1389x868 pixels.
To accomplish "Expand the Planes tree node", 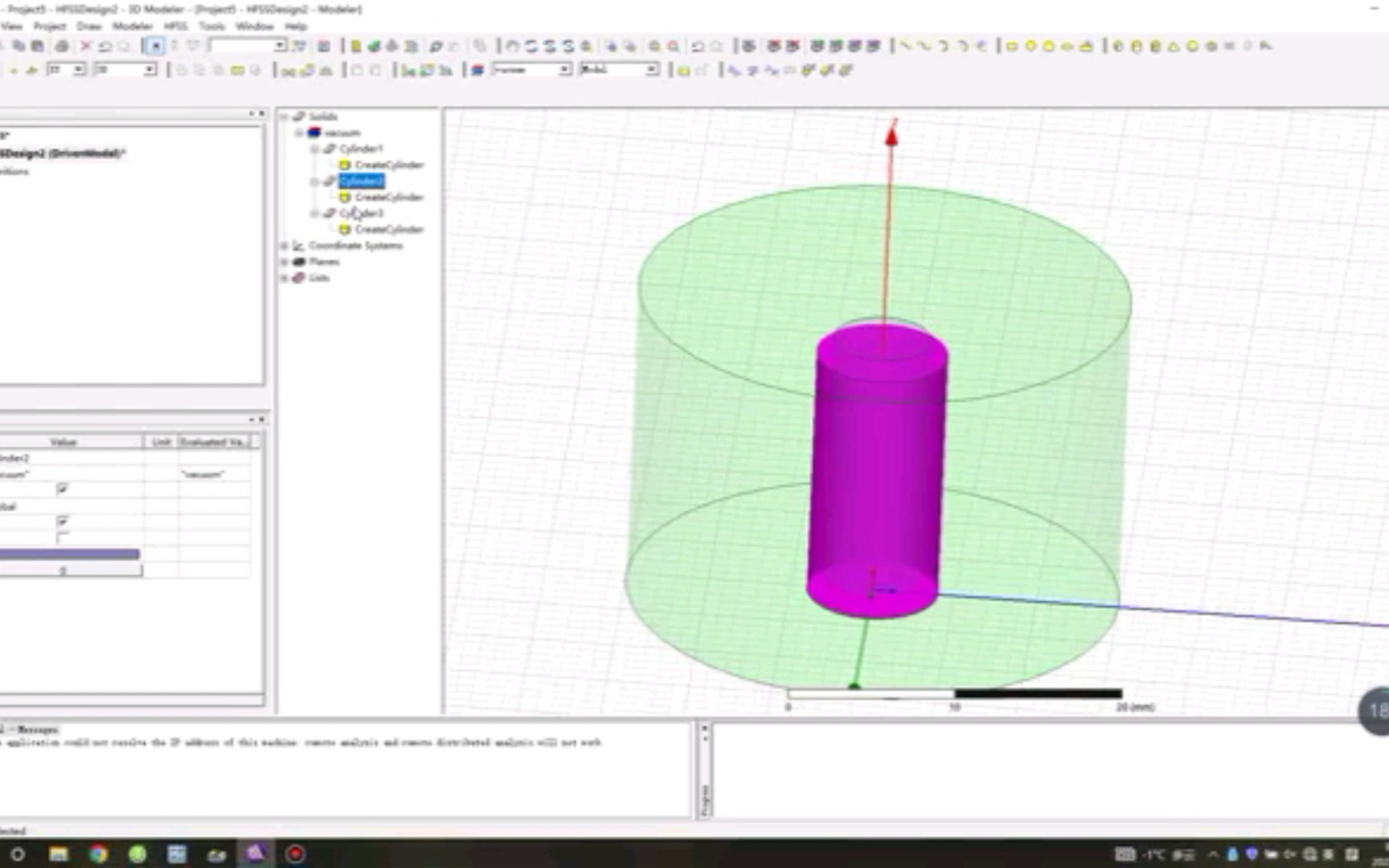I will point(285,262).
